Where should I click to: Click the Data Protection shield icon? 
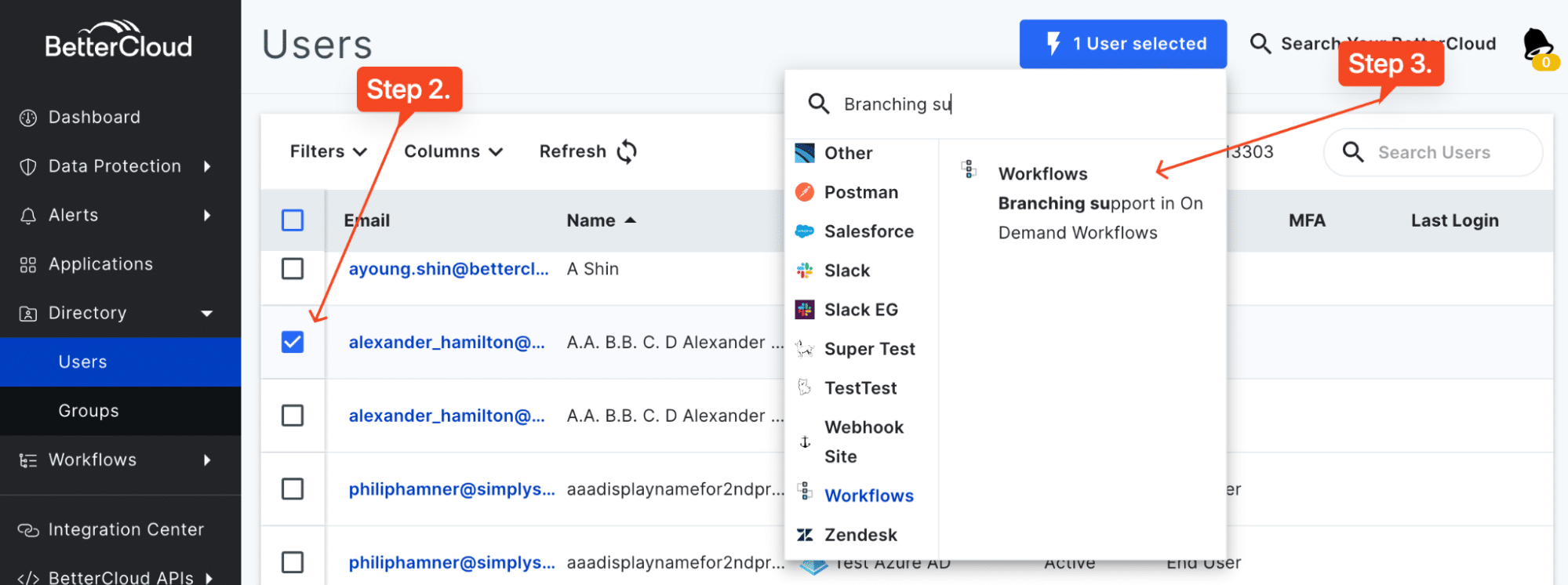point(28,166)
